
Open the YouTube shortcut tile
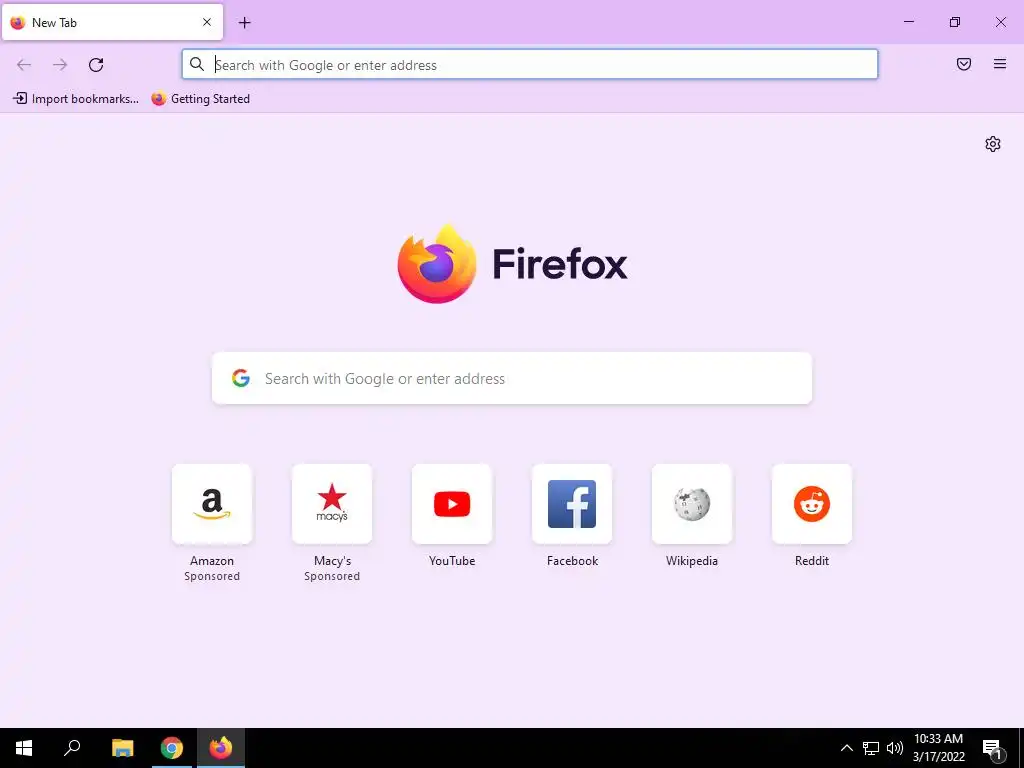click(x=452, y=504)
